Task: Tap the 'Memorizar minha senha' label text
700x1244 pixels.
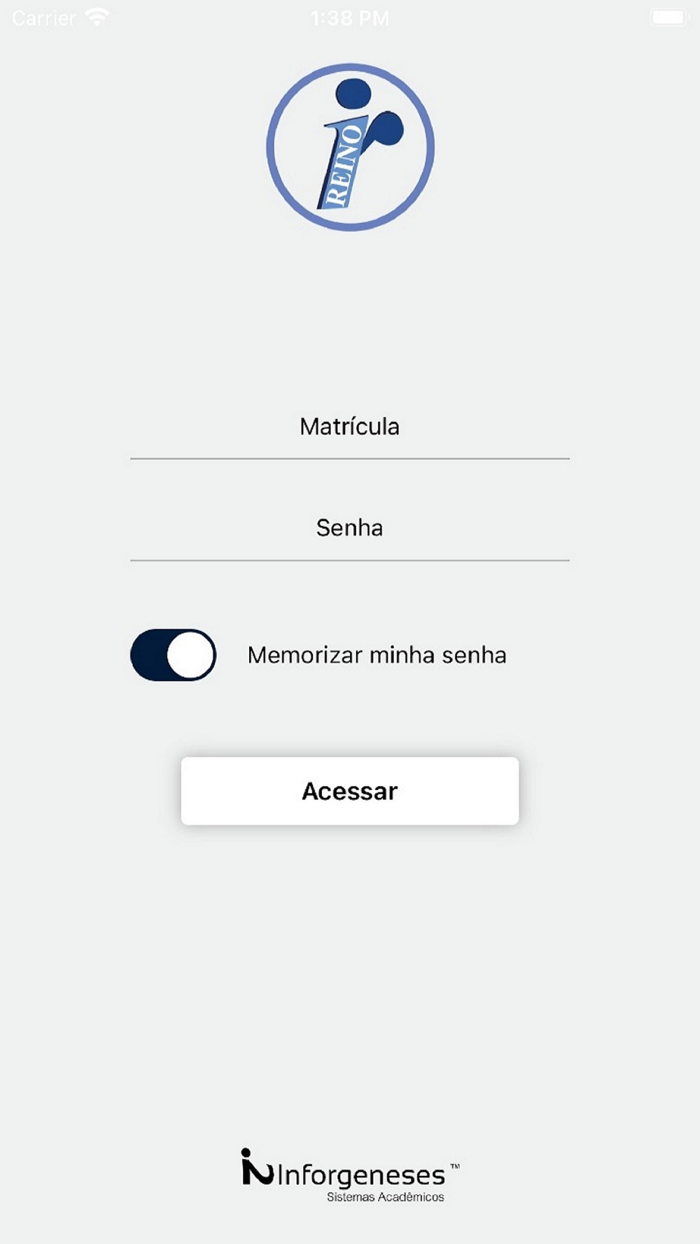Action: coord(377,656)
